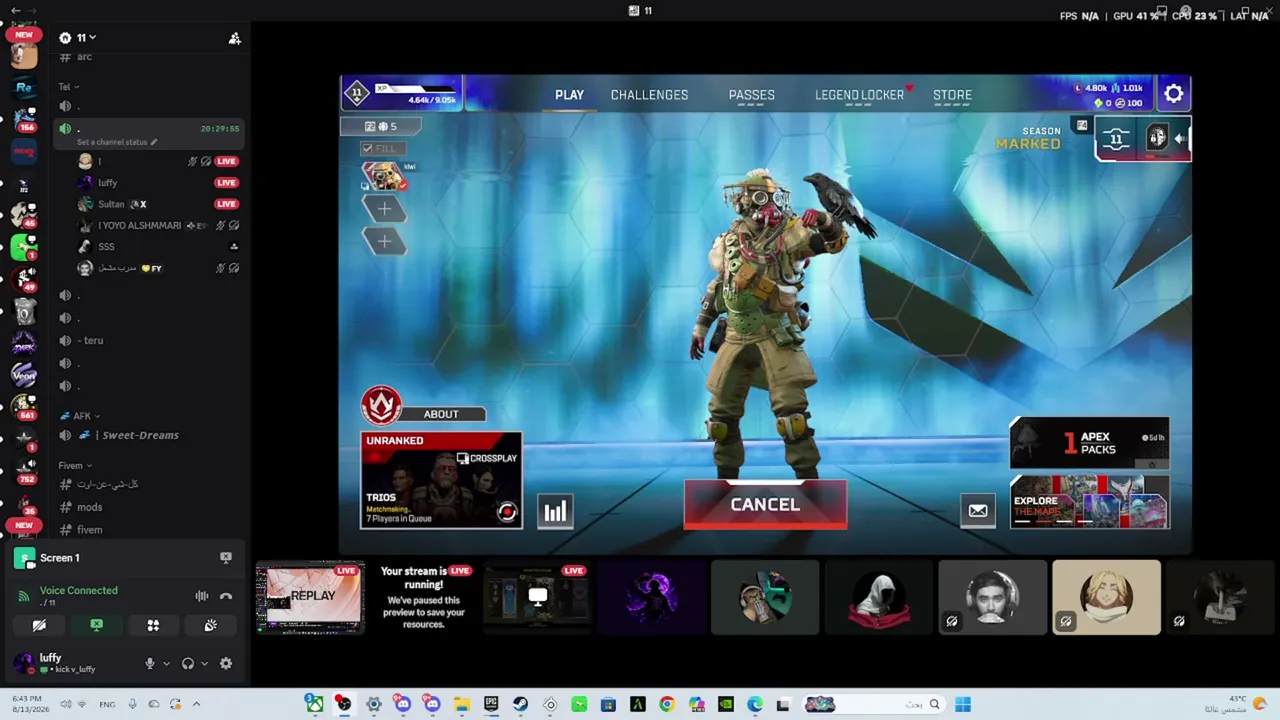1280x720 pixels.
Task: Click the player level 11 diamond badge
Action: pos(357,94)
